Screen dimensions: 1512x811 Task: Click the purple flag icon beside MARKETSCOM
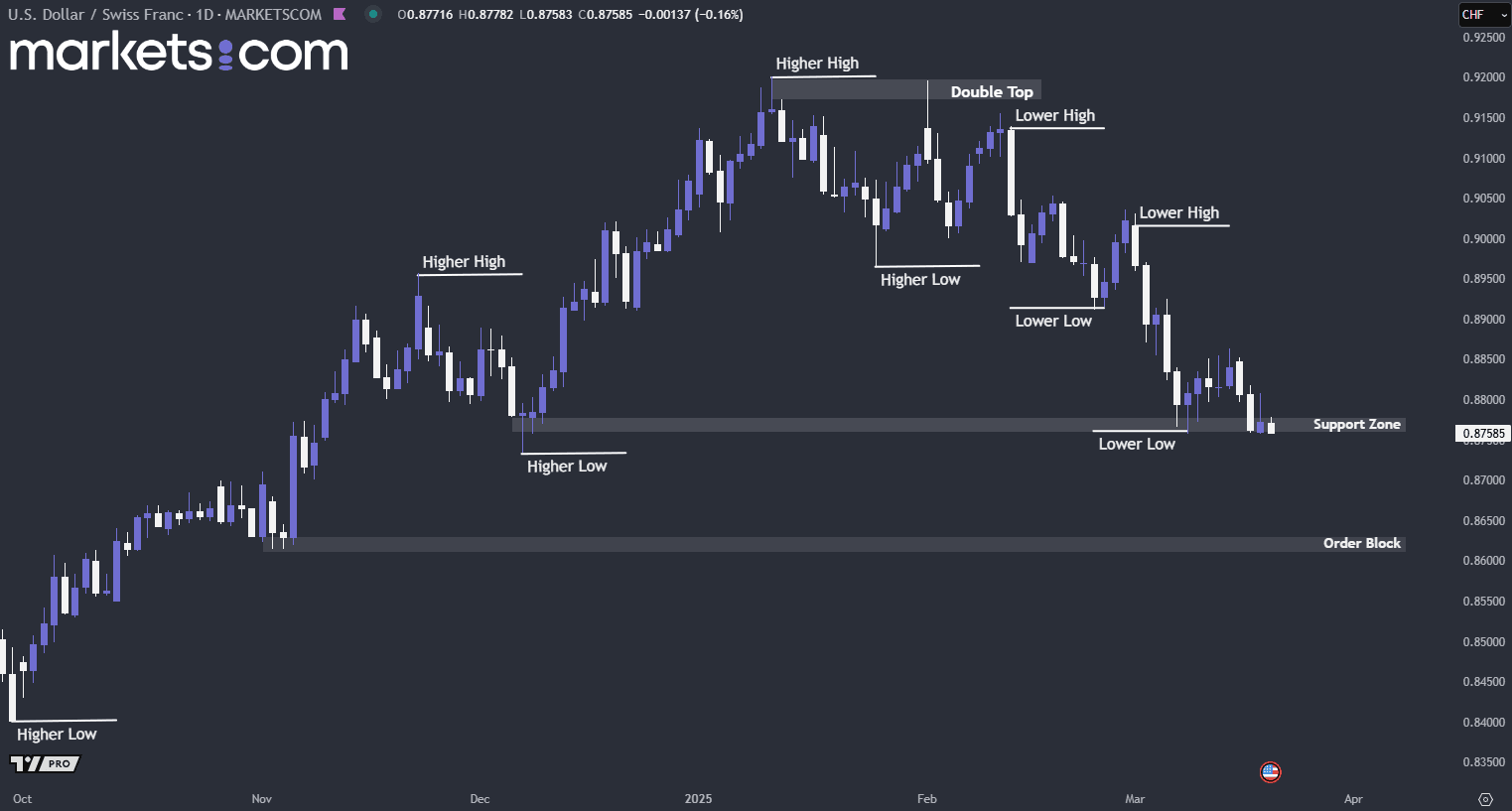340,14
